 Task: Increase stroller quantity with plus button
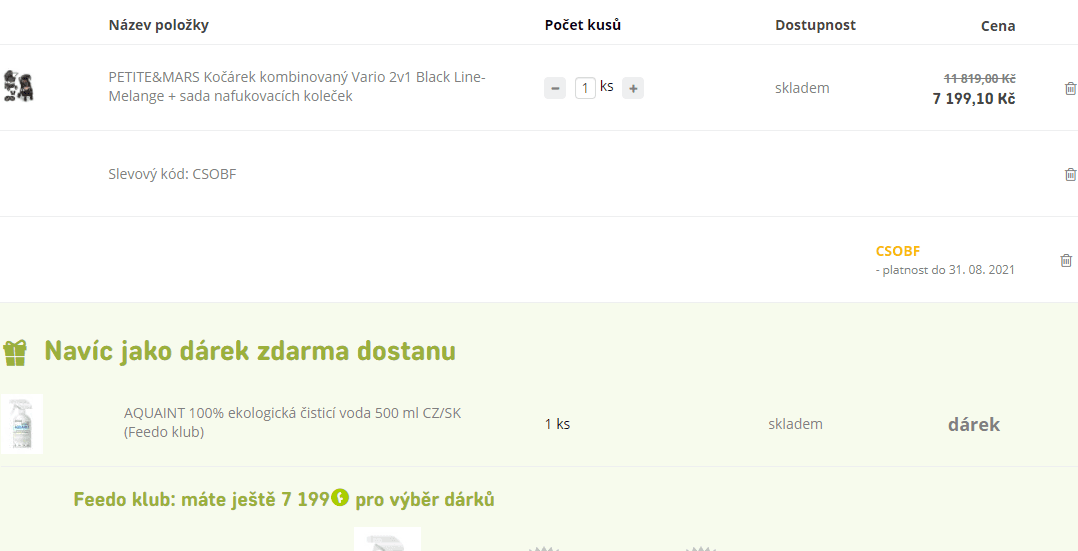click(x=633, y=88)
